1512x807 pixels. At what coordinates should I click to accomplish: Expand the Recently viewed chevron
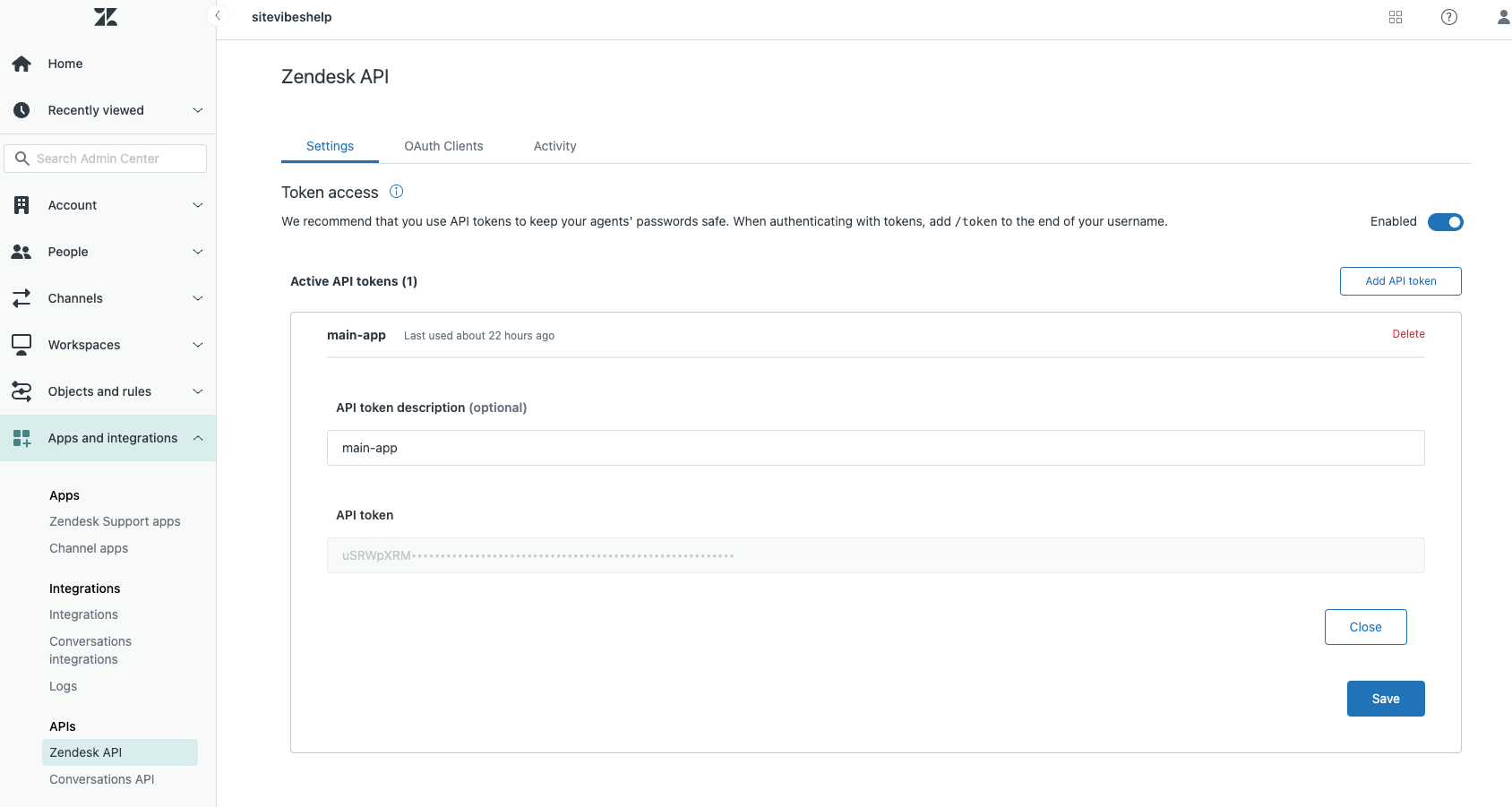[x=198, y=110]
